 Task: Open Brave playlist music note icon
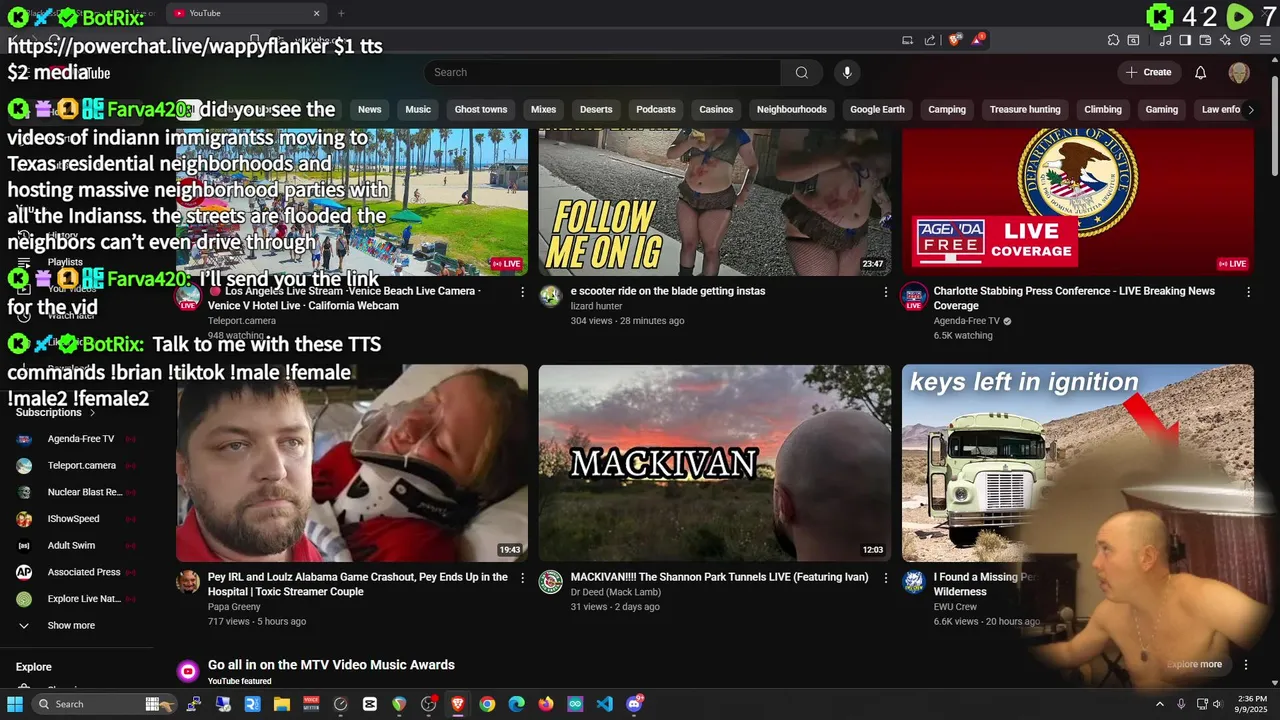click(1166, 40)
